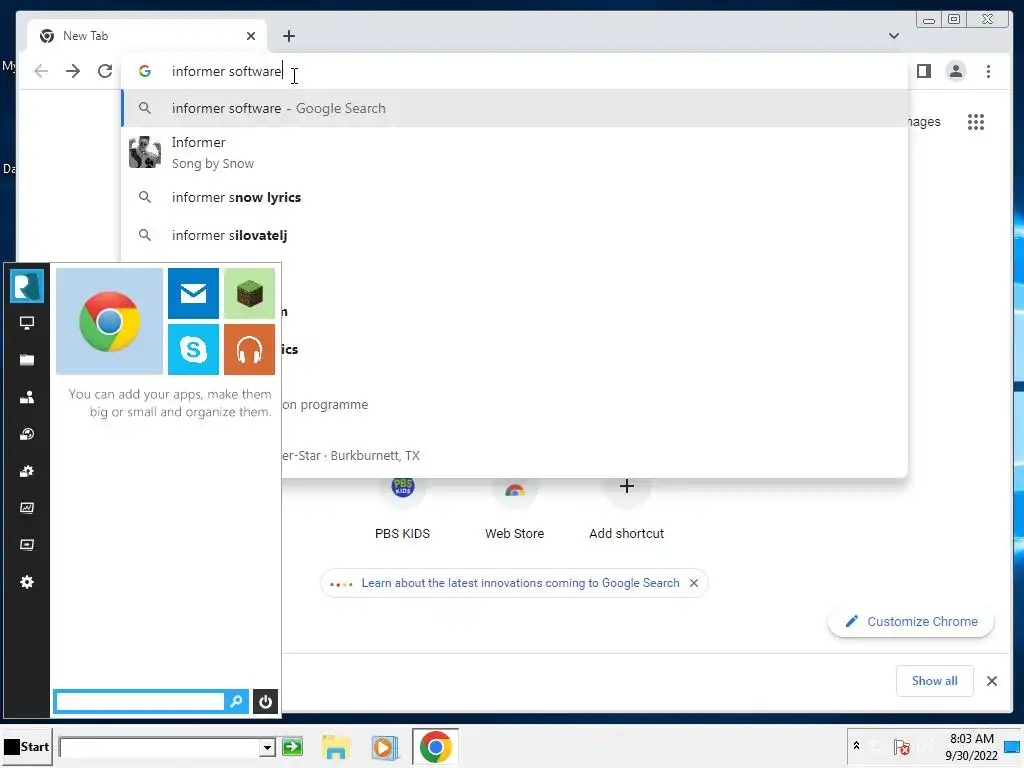Click the run window icon in start sidebar
Viewport: 1024px width, 768px height.
pos(27,545)
